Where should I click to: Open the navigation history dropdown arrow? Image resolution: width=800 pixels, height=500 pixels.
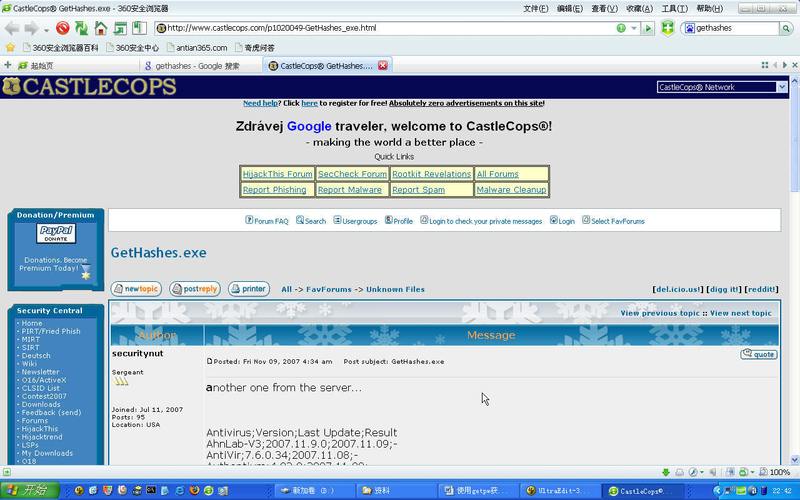(46, 30)
